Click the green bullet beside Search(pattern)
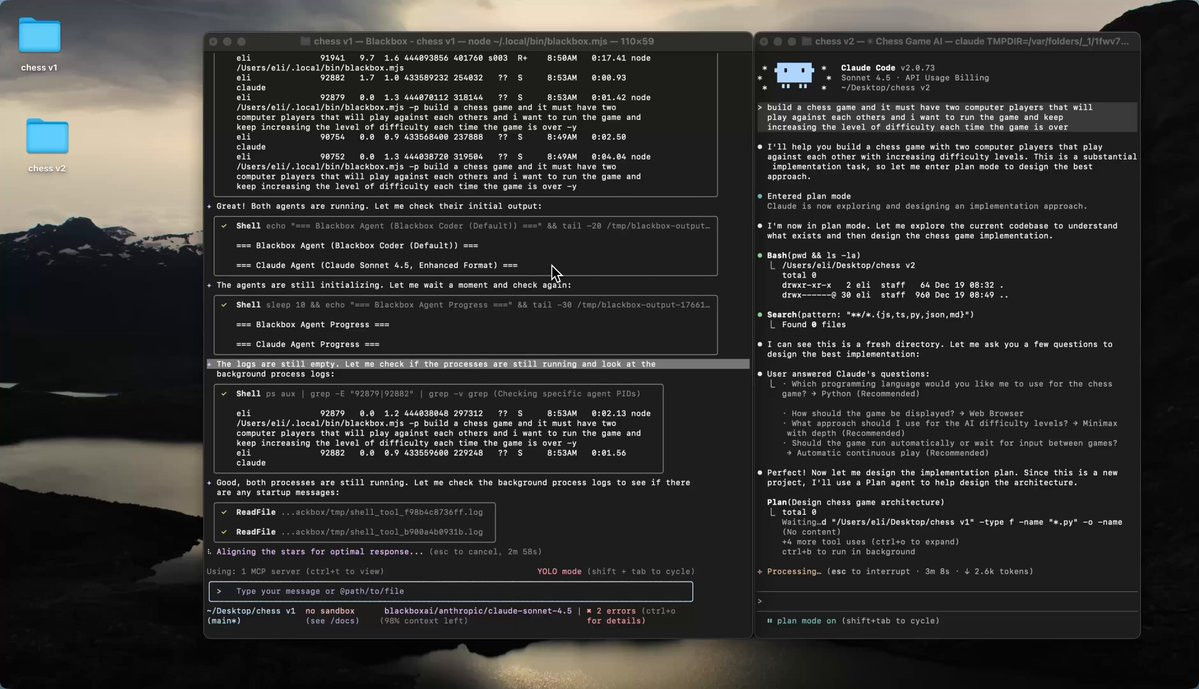 coord(759,314)
